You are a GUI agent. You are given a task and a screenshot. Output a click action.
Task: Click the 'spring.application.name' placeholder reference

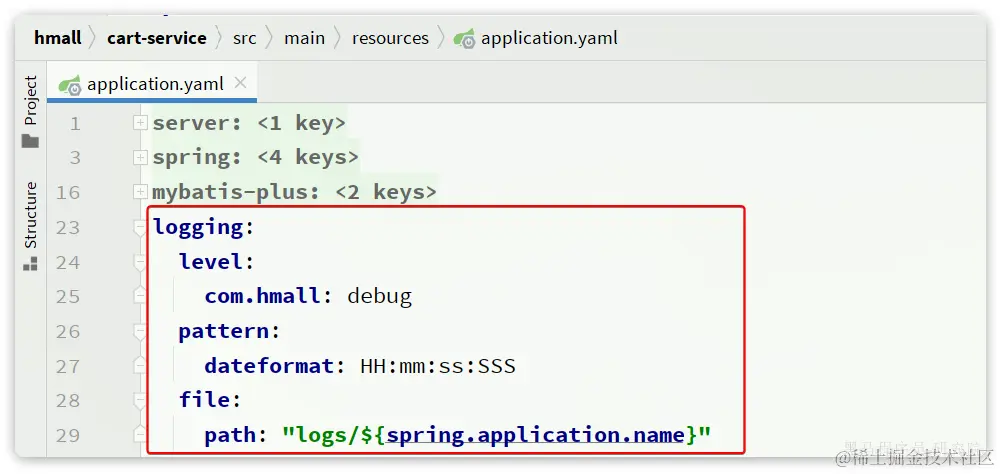point(535,436)
